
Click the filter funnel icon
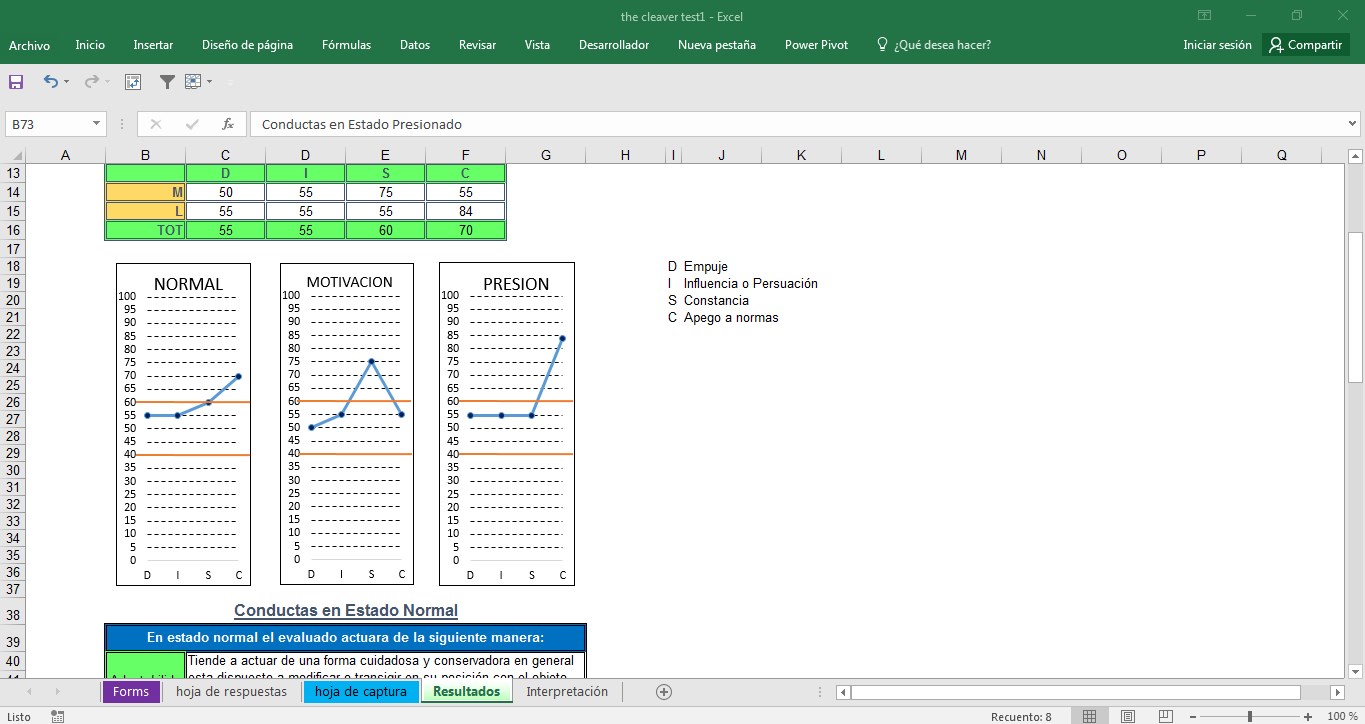tap(167, 82)
